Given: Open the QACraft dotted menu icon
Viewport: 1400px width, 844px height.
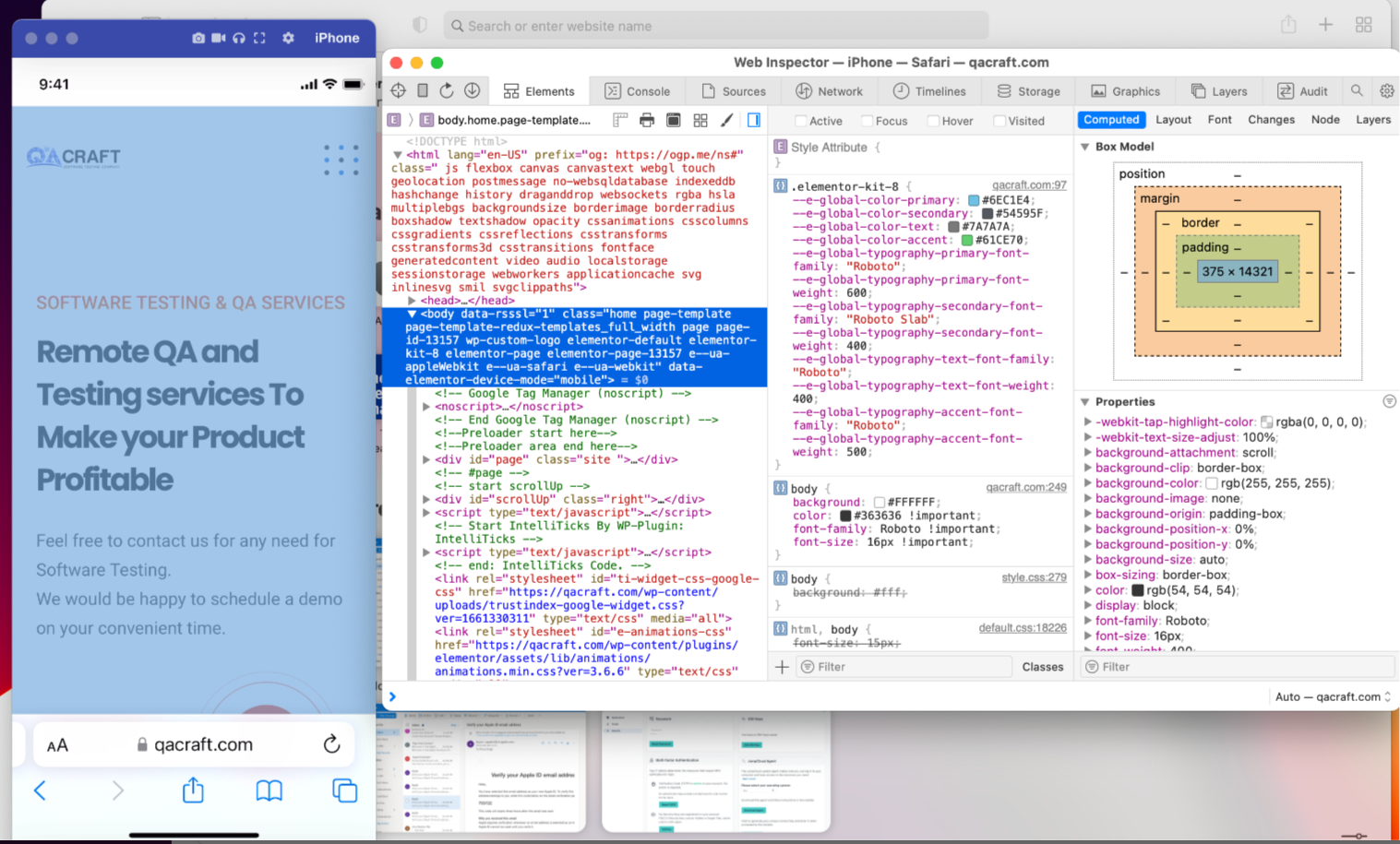Looking at the screenshot, I should (341, 160).
